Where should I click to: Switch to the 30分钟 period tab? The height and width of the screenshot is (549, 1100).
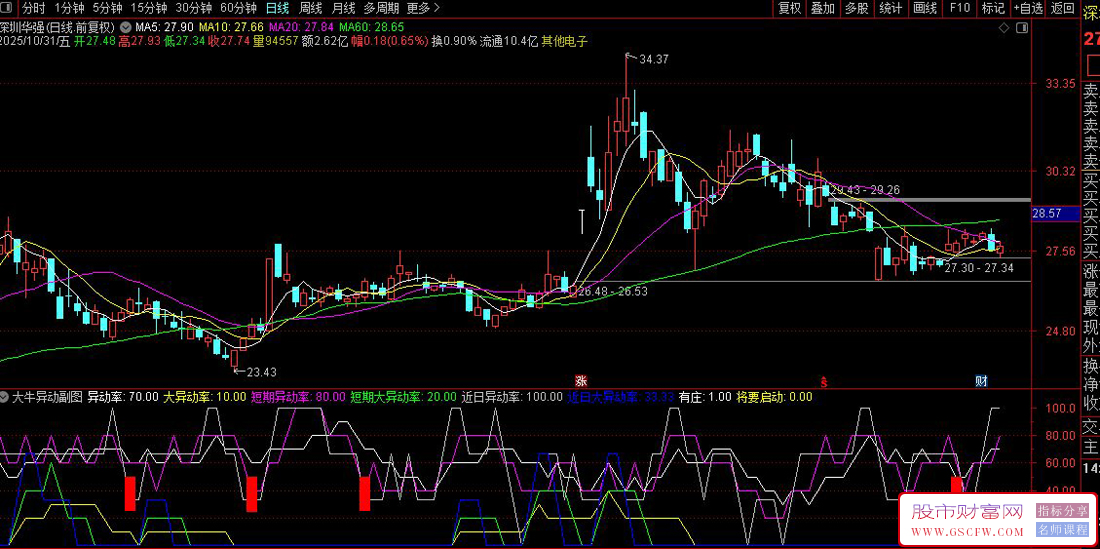click(193, 8)
